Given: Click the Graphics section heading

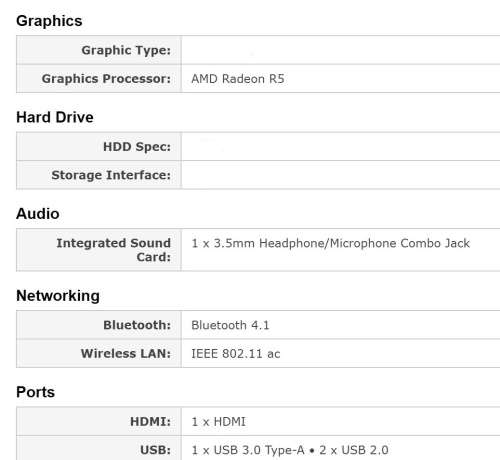Looking at the screenshot, I should (49, 21).
